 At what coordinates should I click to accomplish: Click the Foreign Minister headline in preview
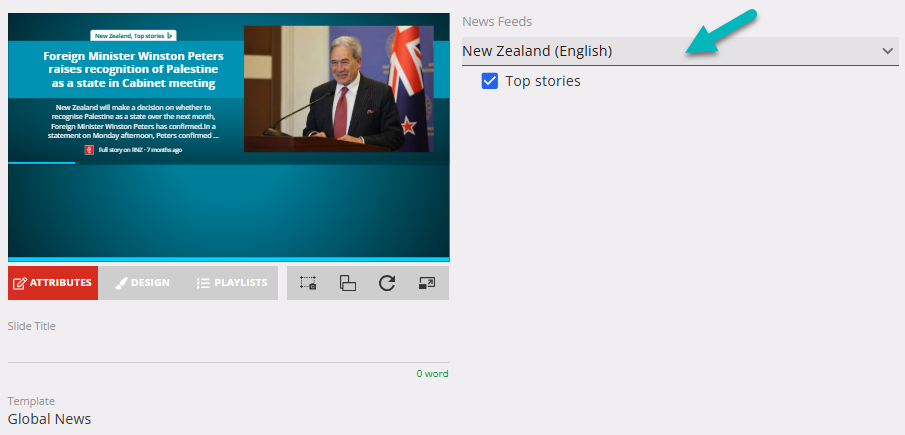133,70
